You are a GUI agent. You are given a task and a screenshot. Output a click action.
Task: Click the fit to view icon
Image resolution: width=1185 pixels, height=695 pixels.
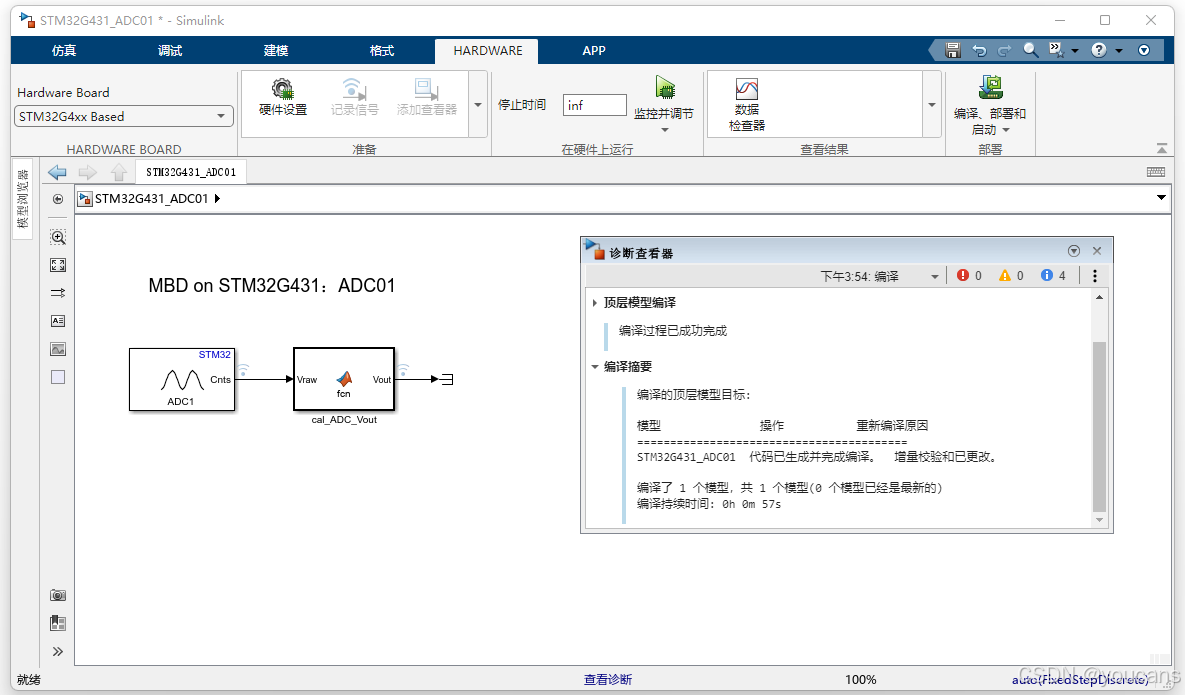click(x=58, y=265)
